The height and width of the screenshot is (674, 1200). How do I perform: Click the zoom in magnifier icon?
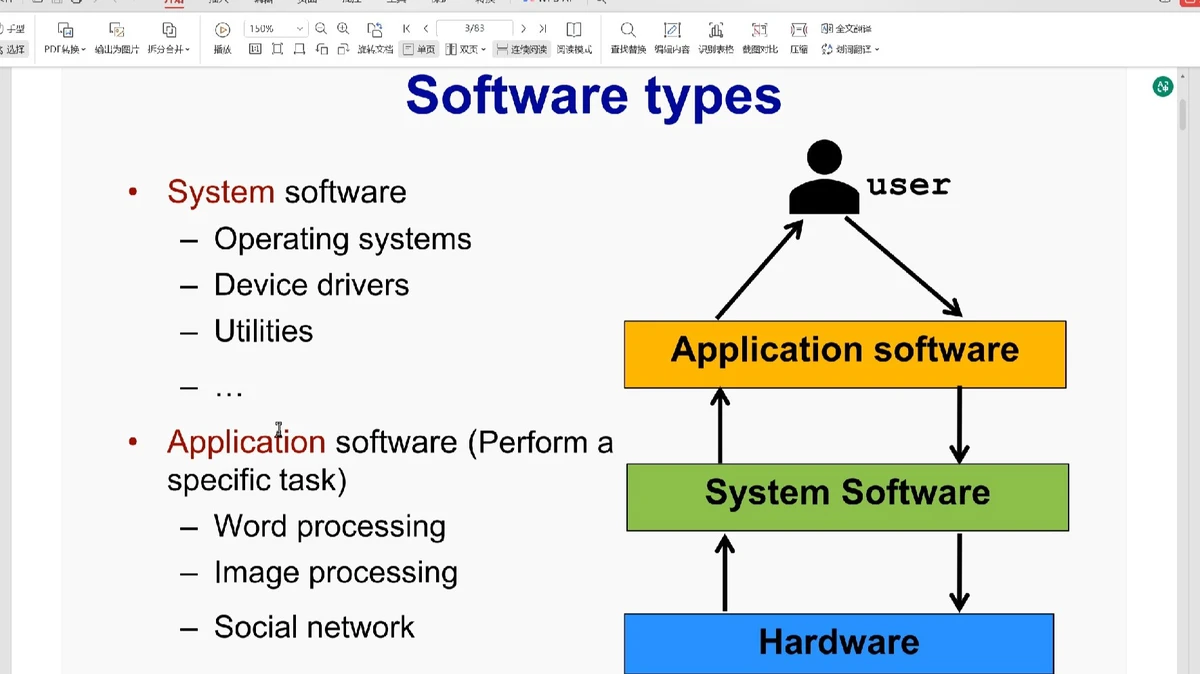click(343, 29)
